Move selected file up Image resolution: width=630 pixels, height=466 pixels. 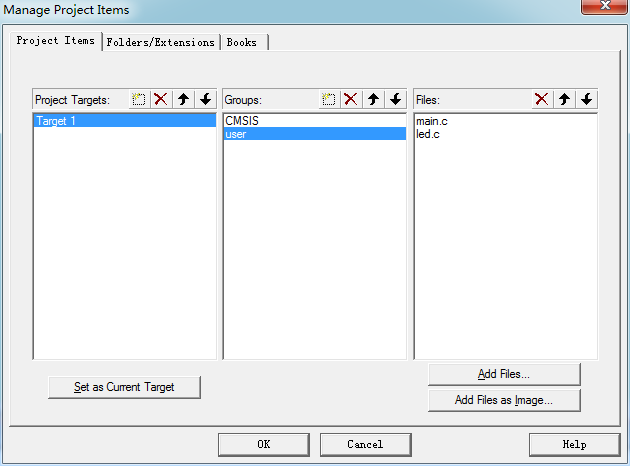click(565, 99)
